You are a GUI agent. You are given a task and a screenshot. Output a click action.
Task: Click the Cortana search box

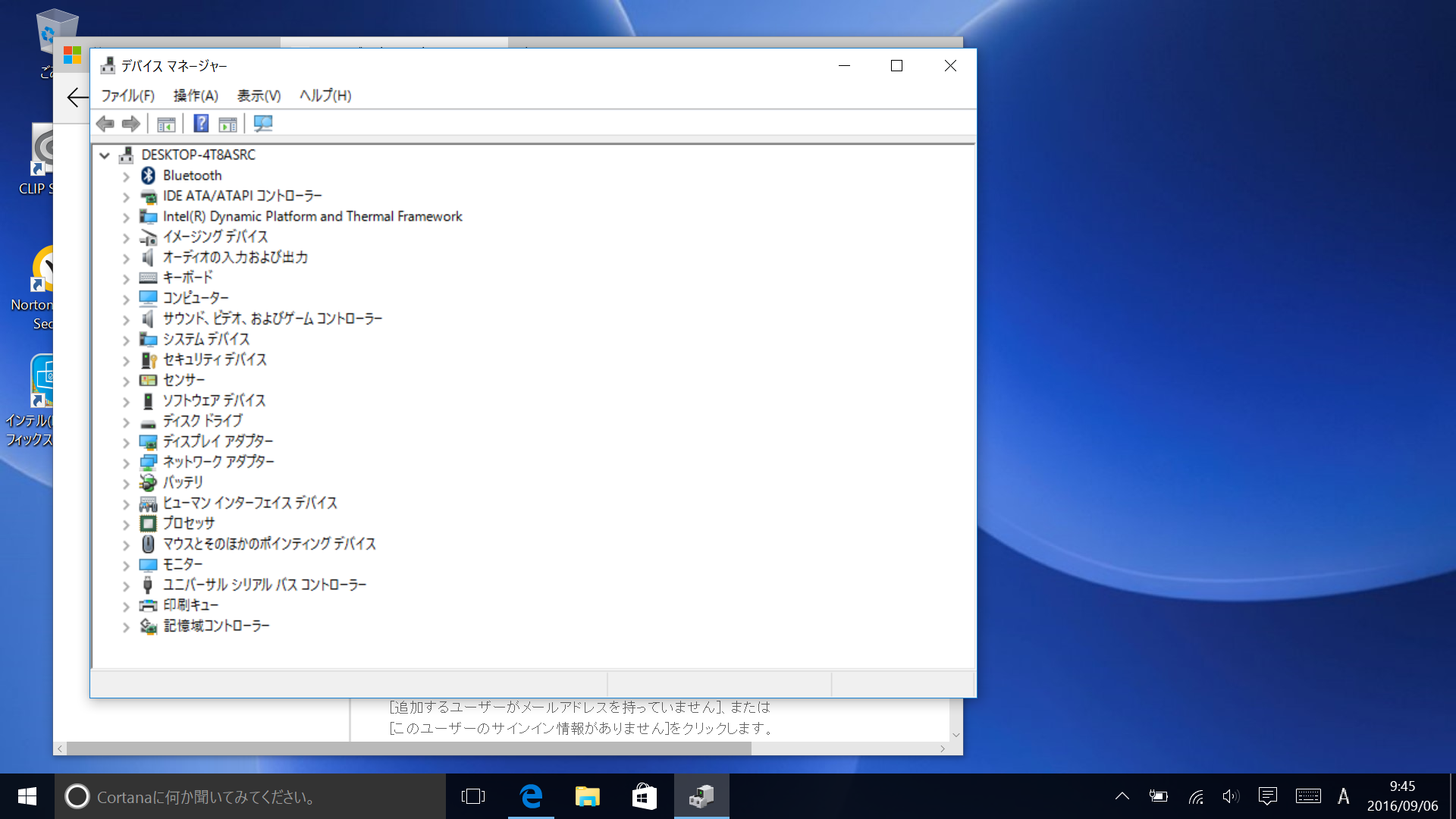coord(250,796)
